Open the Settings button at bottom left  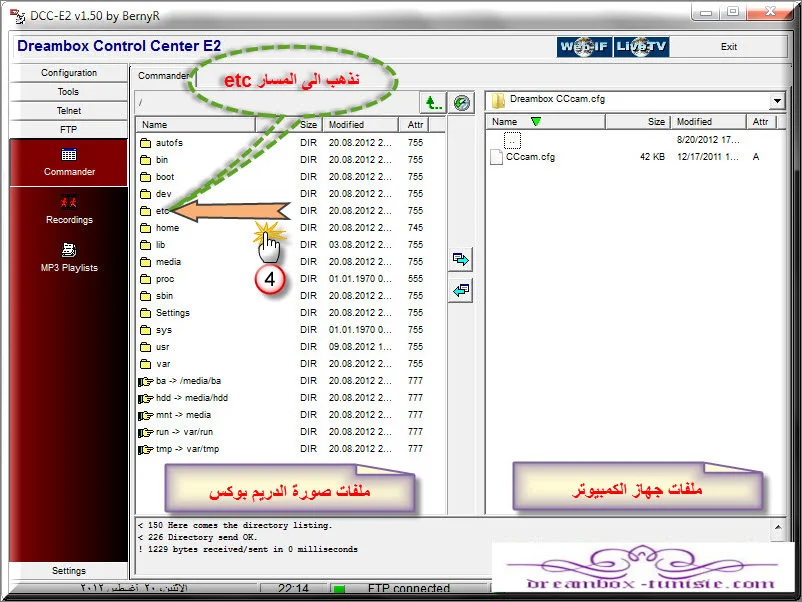pyautogui.click(x=69, y=571)
